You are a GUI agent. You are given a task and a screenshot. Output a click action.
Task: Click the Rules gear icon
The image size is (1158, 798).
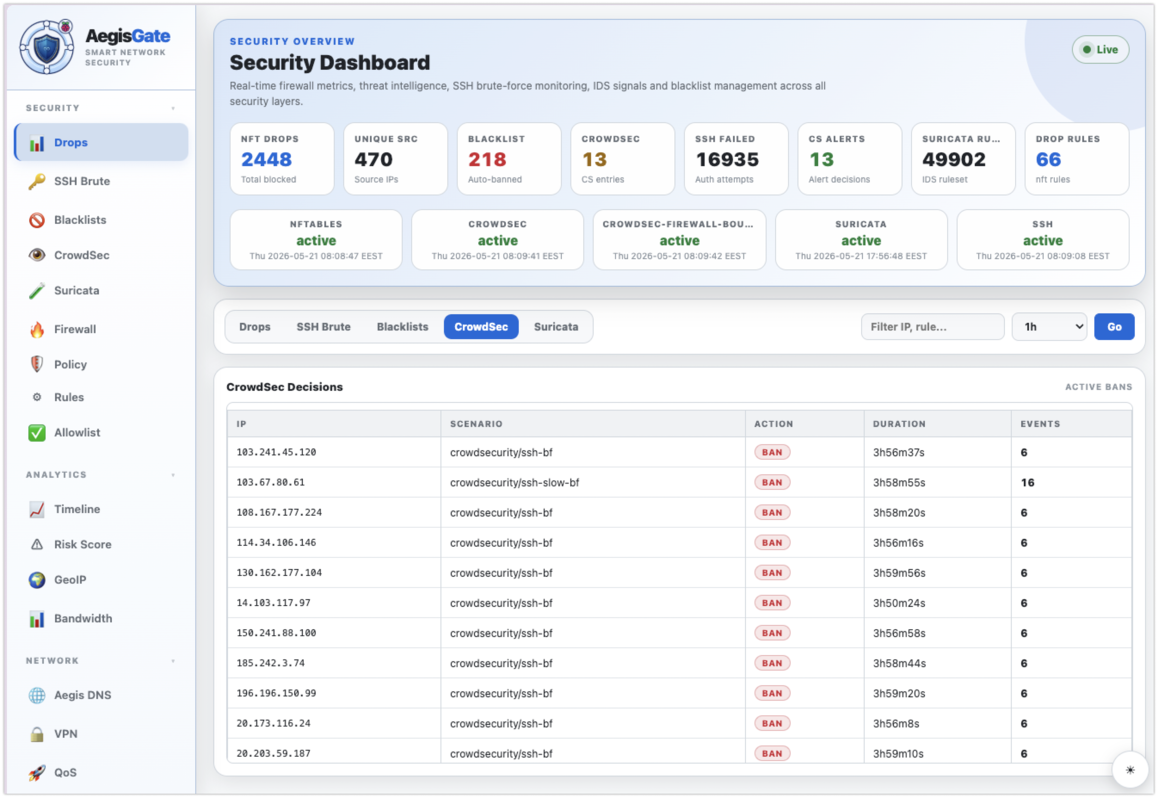(x=37, y=397)
